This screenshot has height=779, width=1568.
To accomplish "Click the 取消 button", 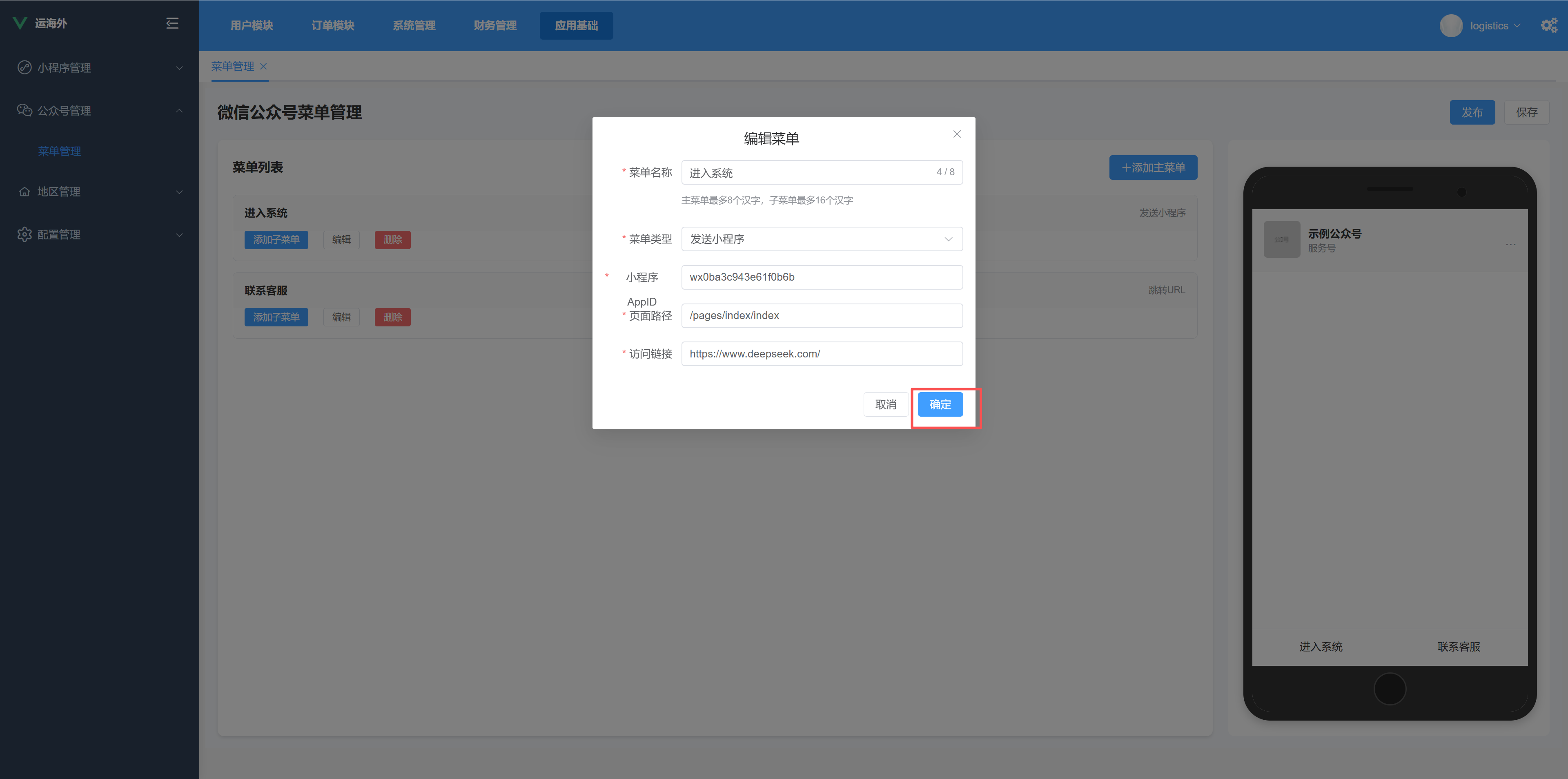I will 885,404.
